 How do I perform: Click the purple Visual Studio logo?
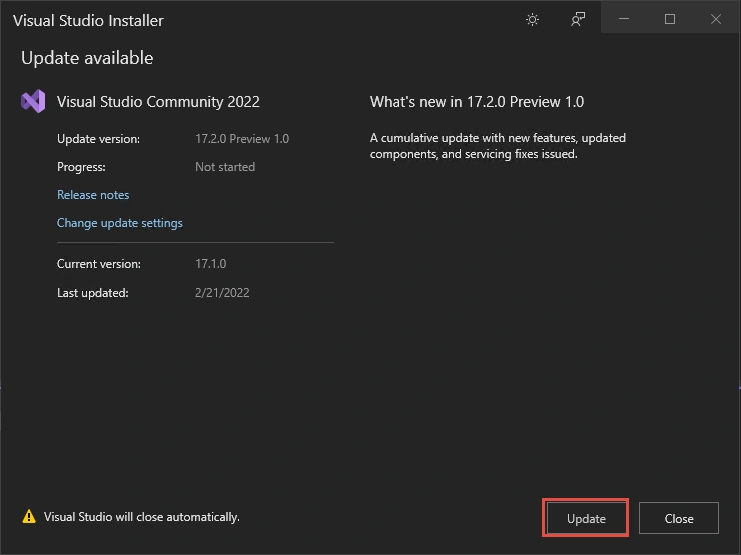point(33,101)
